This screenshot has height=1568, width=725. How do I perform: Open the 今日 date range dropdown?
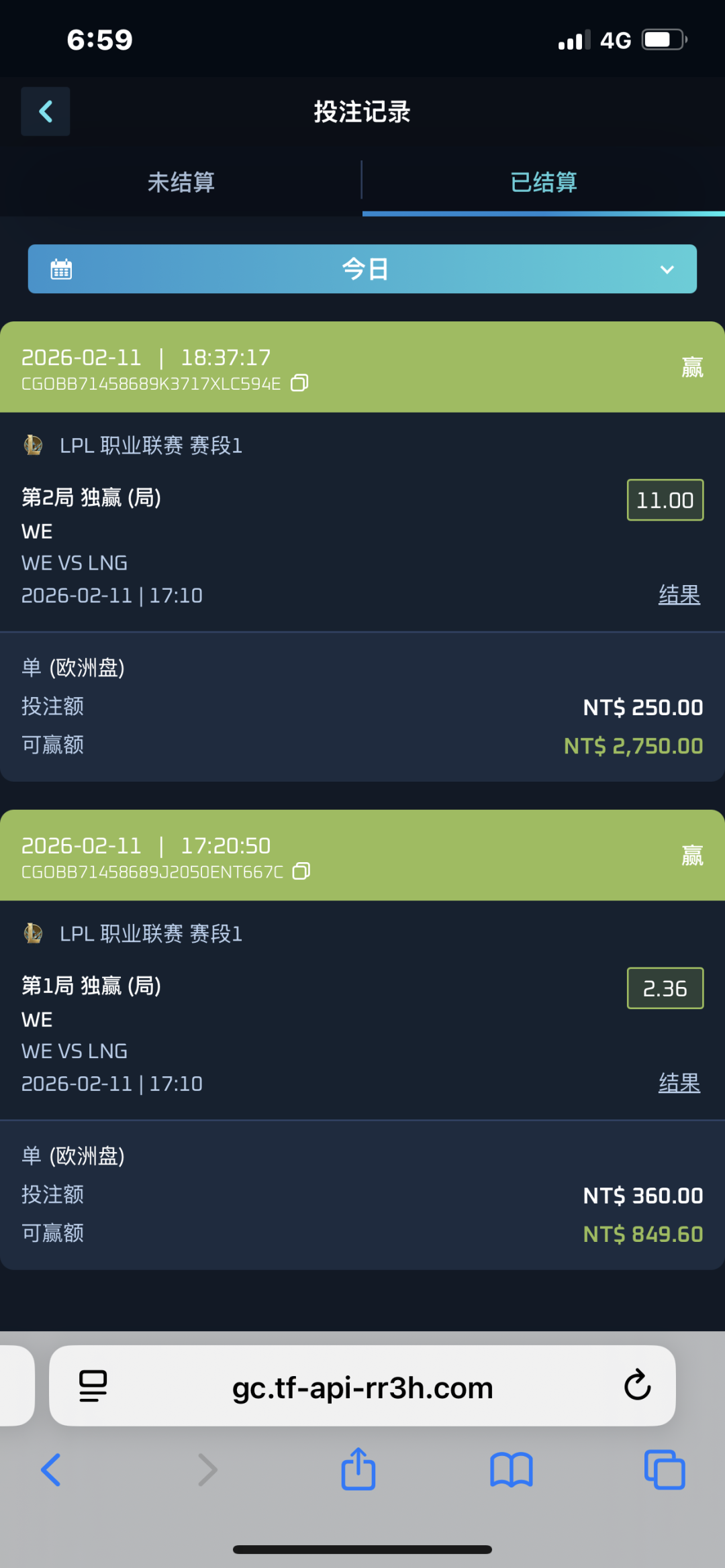tap(362, 269)
